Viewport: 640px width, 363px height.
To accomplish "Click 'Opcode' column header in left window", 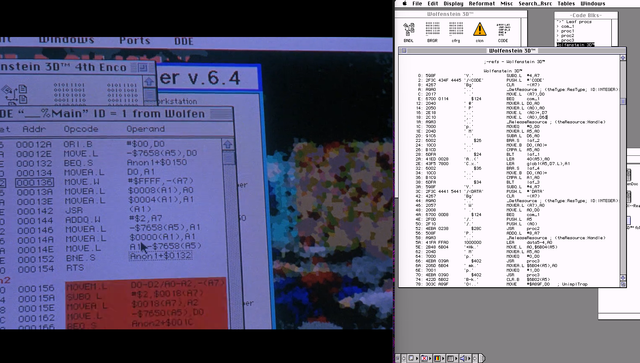I will click(x=81, y=129).
